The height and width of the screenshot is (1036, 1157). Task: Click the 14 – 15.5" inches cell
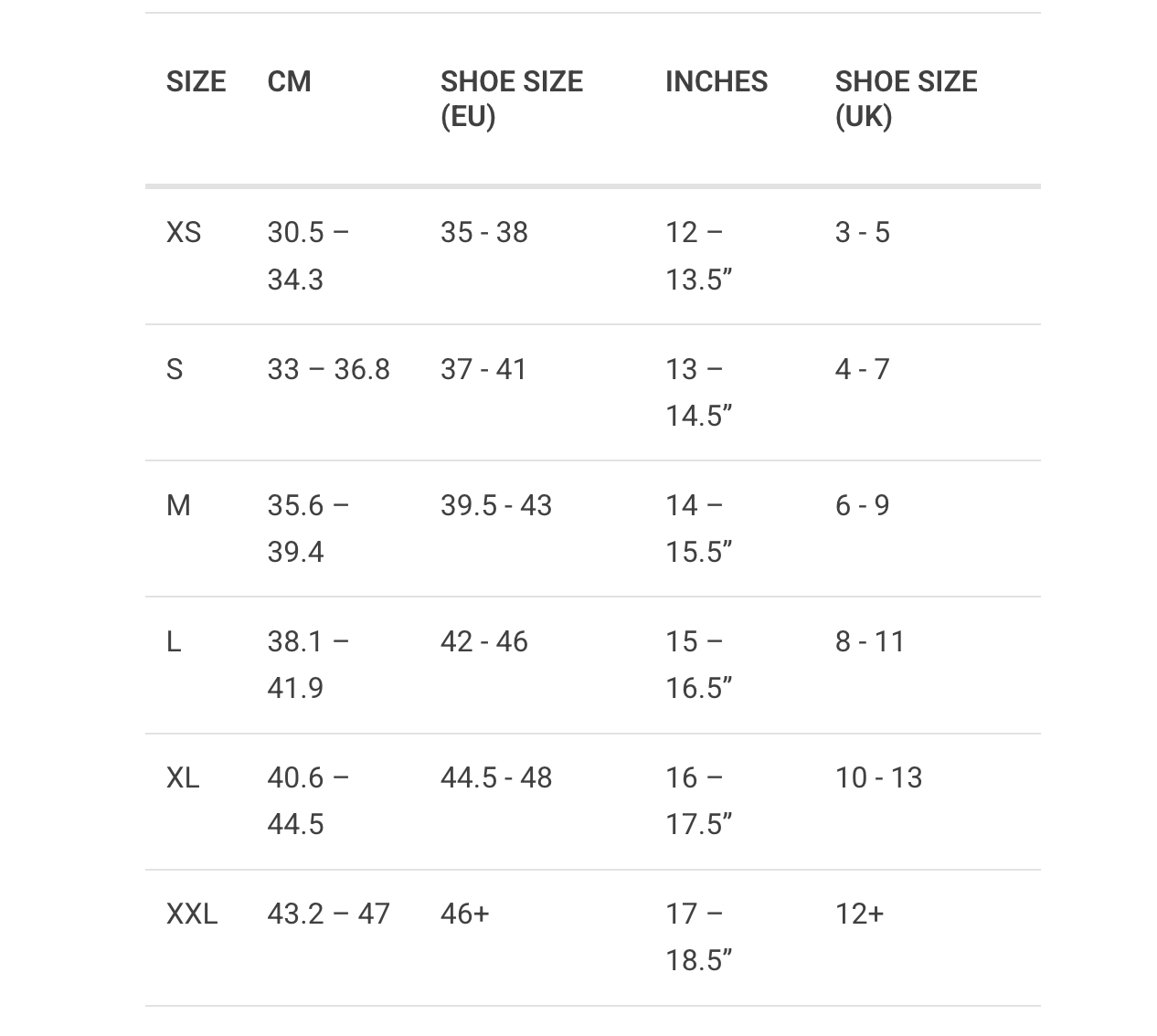pos(698,528)
